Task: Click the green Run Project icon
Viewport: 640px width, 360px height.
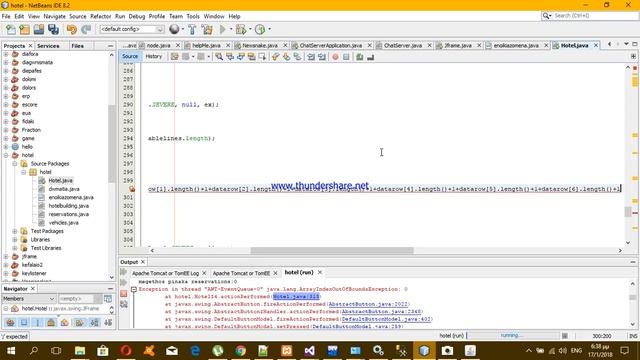Action: (x=222, y=29)
